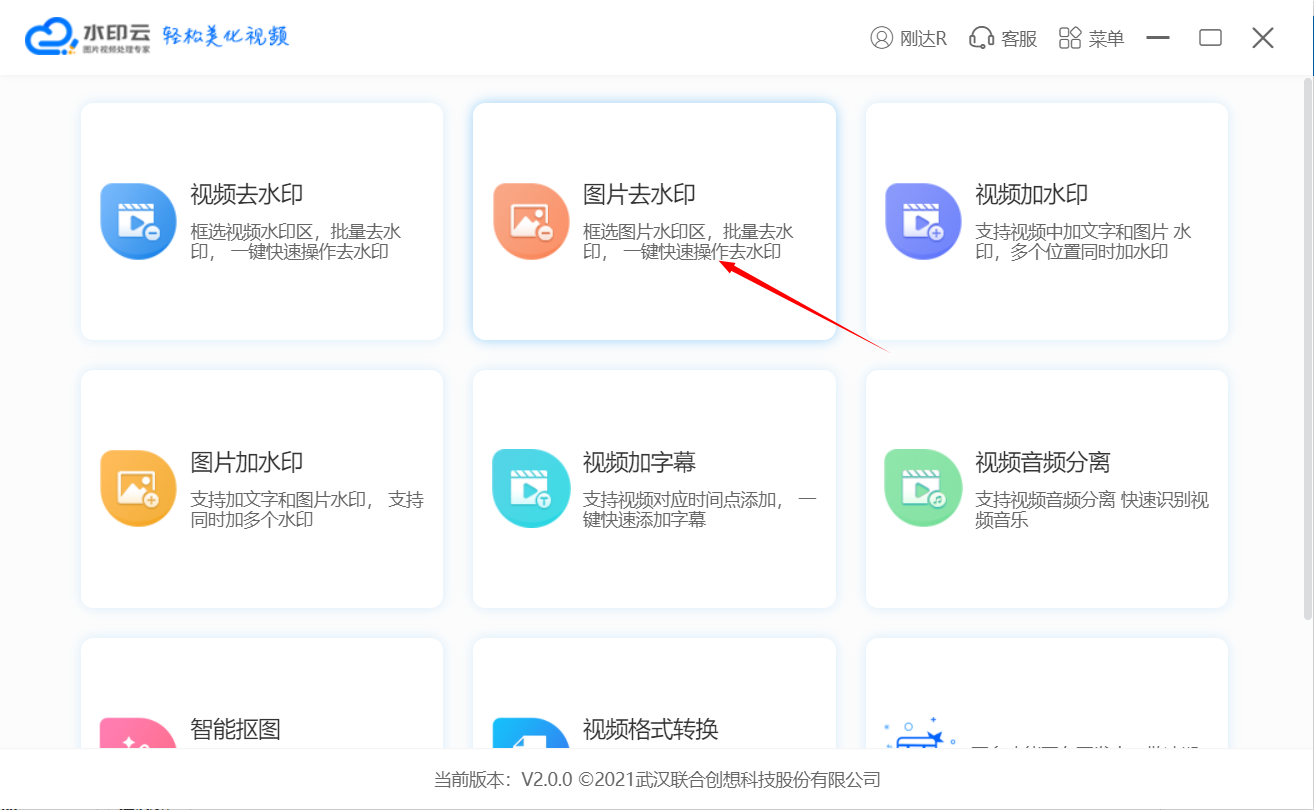1314x810 pixels.
Task: Open the 视频加字幕 cyan icon
Action: point(531,488)
